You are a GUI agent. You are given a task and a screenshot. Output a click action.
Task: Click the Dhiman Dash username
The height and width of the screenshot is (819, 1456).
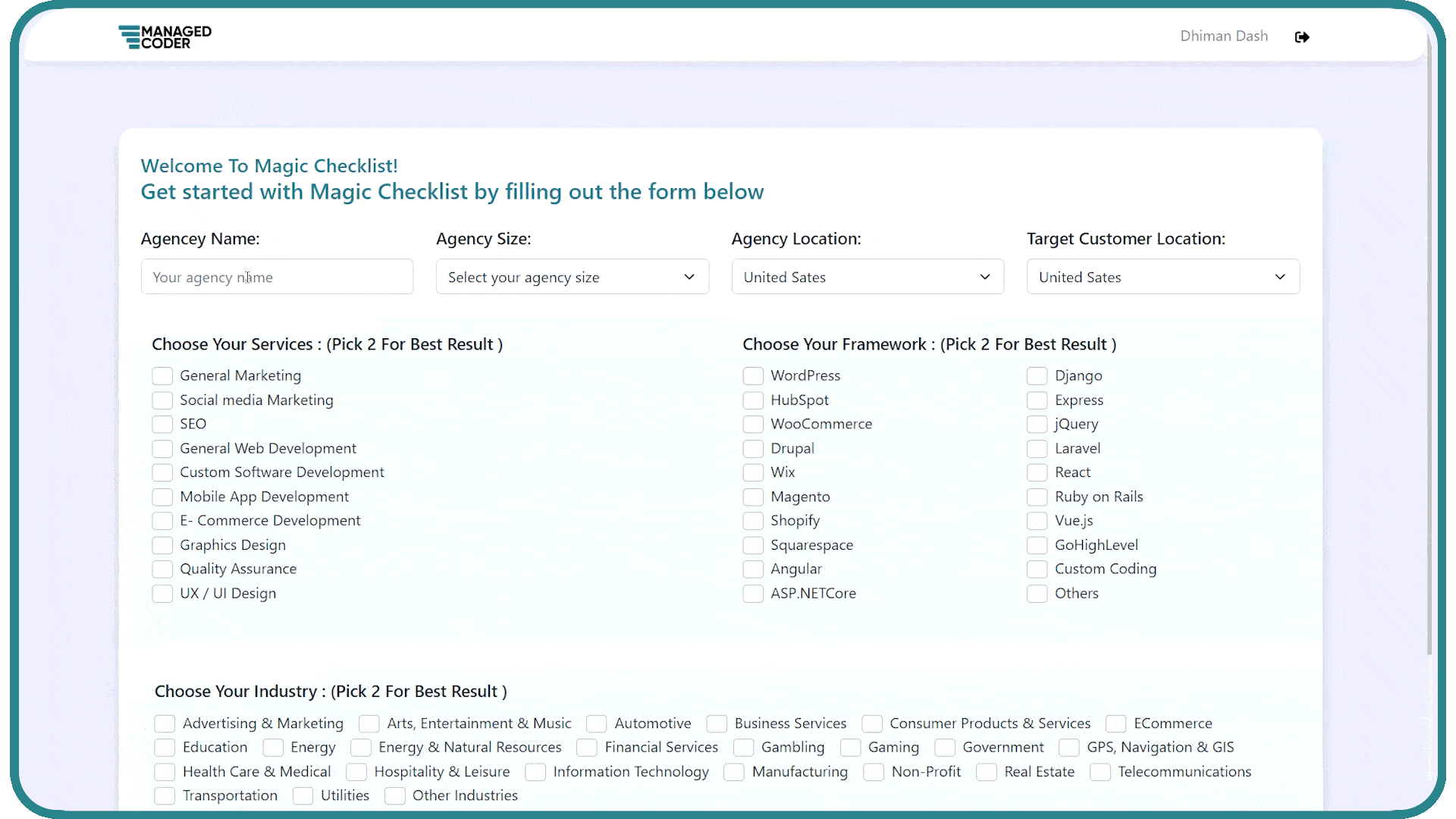[x=1224, y=36]
